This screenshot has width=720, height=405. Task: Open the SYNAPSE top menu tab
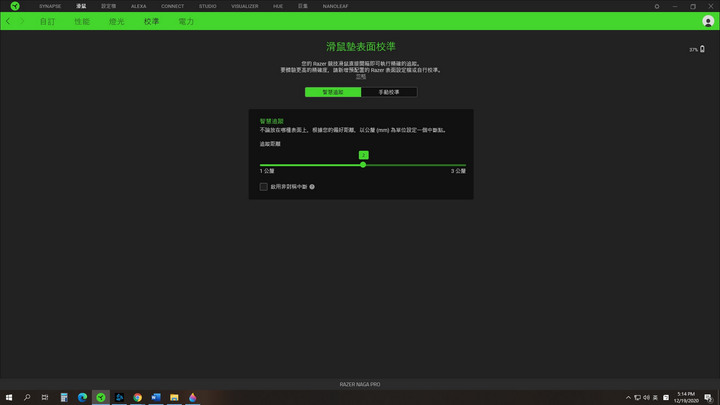50,6
